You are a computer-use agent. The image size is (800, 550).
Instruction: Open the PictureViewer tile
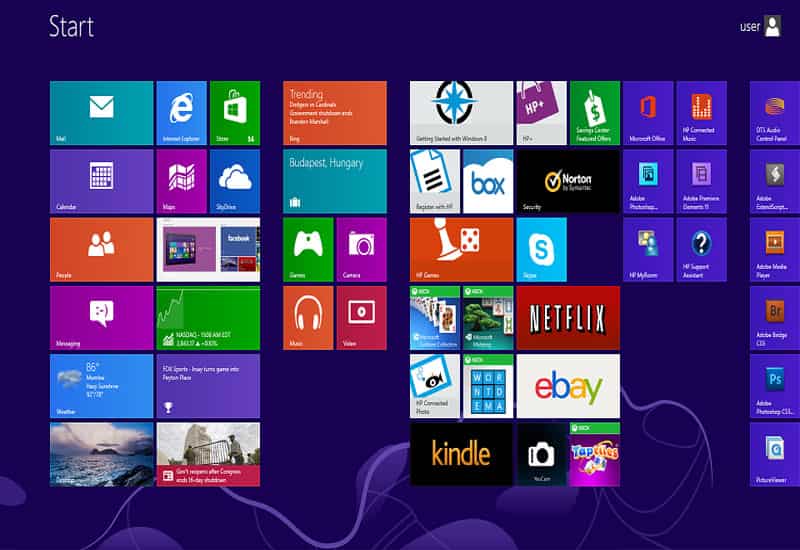click(775, 454)
